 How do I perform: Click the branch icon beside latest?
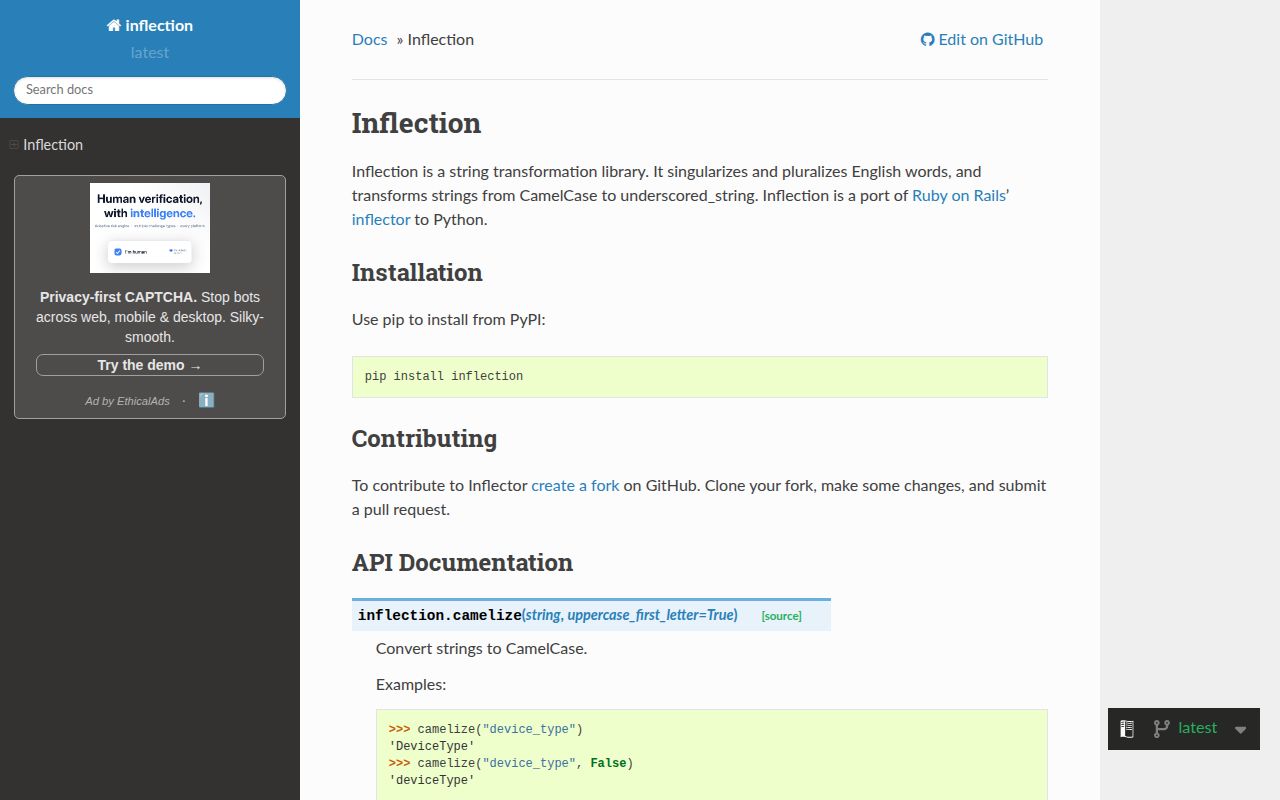(x=1161, y=729)
